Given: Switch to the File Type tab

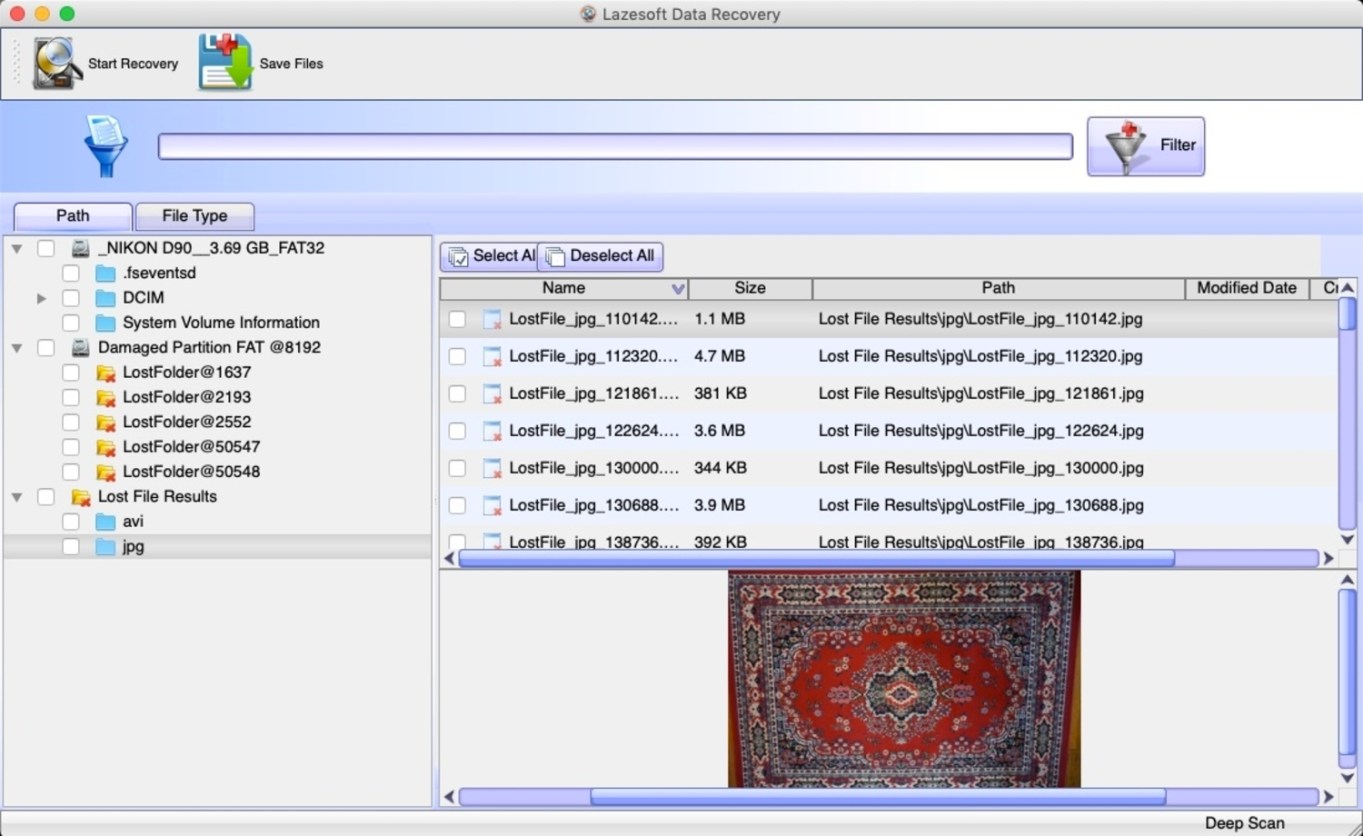Looking at the screenshot, I should pyautogui.click(x=194, y=216).
